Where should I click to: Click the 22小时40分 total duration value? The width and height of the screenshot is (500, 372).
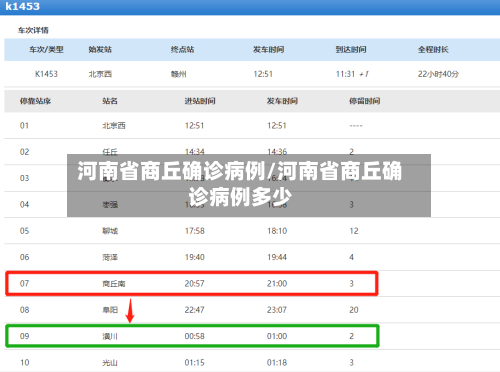coord(438,74)
